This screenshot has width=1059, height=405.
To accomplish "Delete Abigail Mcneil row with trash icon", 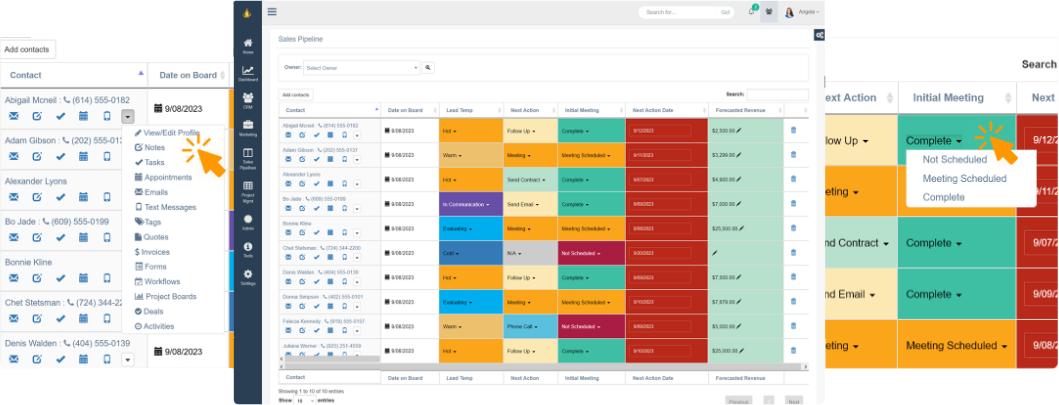I will point(794,130).
